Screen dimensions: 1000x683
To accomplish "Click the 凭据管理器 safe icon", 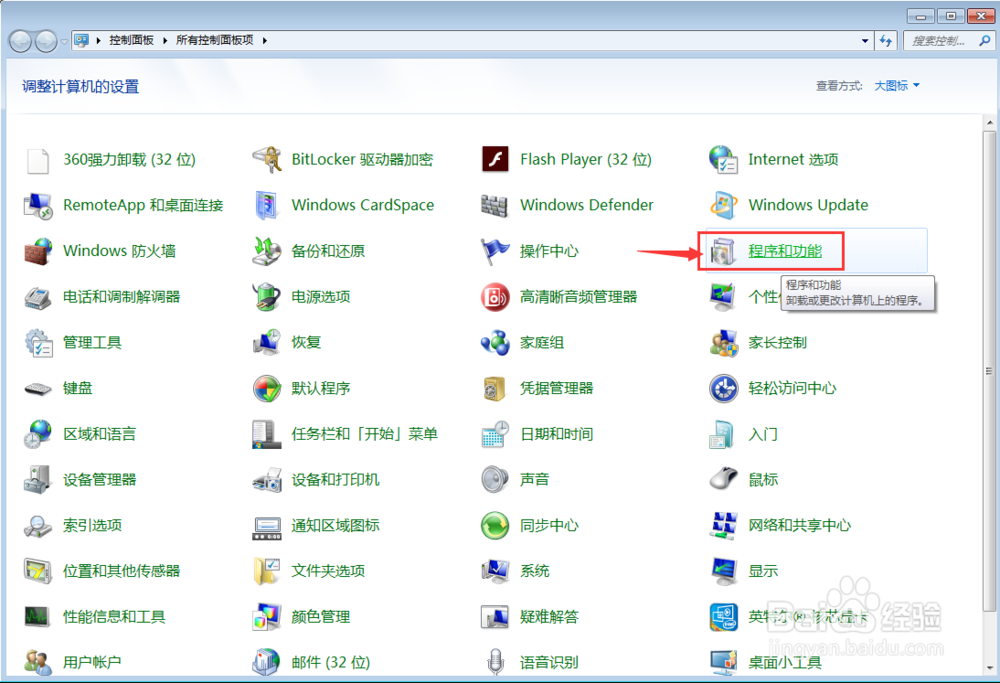I will point(495,388).
